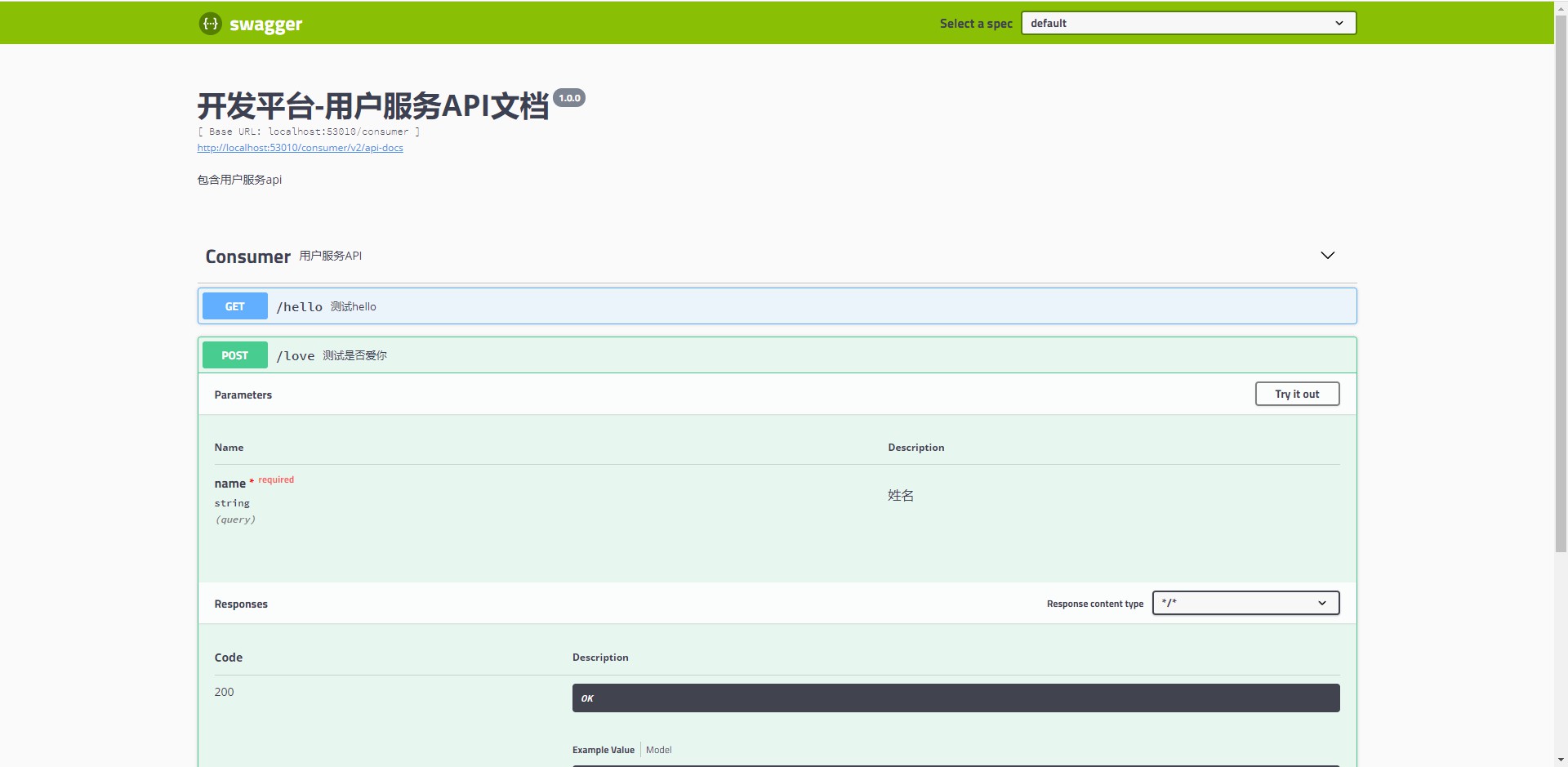Click the vertical scrollbar thumb

[1561, 283]
